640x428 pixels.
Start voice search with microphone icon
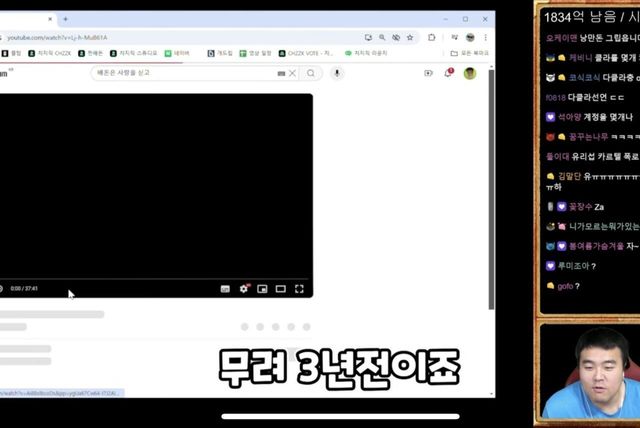(337, 73)
